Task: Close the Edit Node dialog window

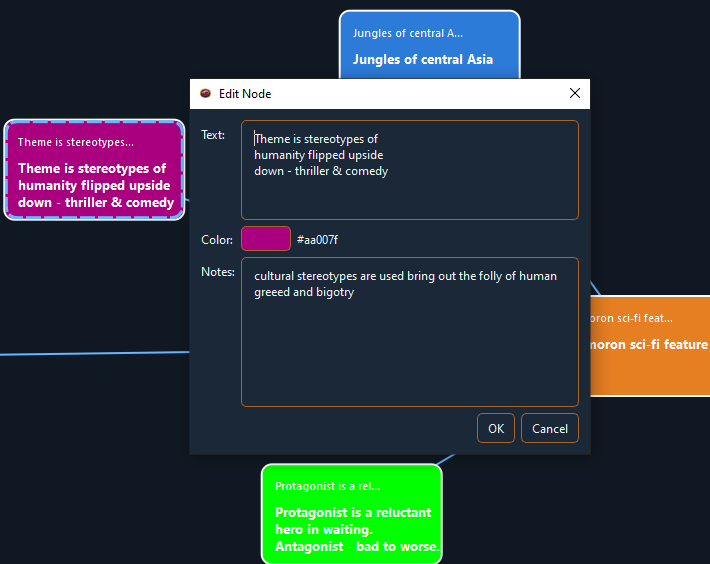Action: point(575,93)
